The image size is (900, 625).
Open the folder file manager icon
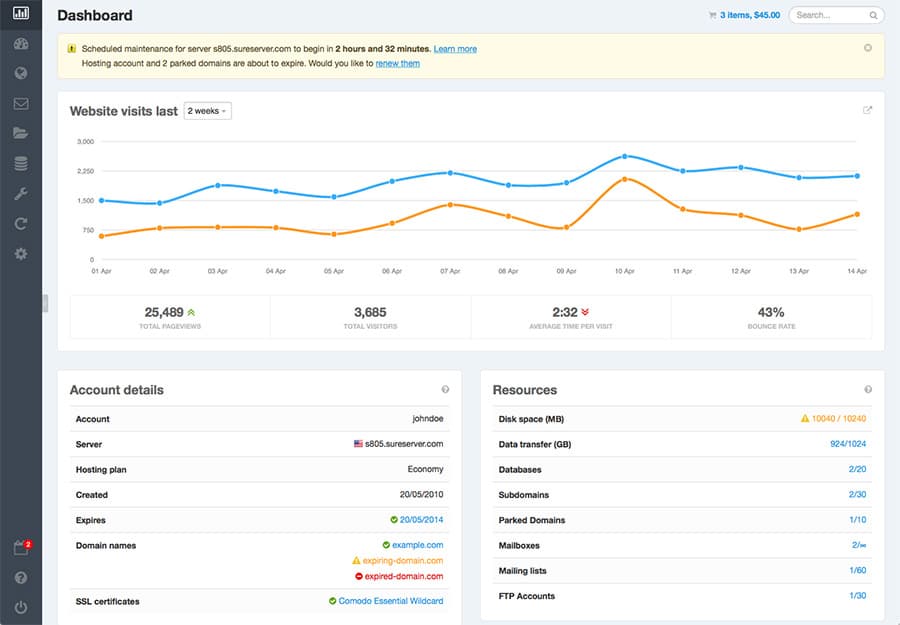(x=21, y=133)
